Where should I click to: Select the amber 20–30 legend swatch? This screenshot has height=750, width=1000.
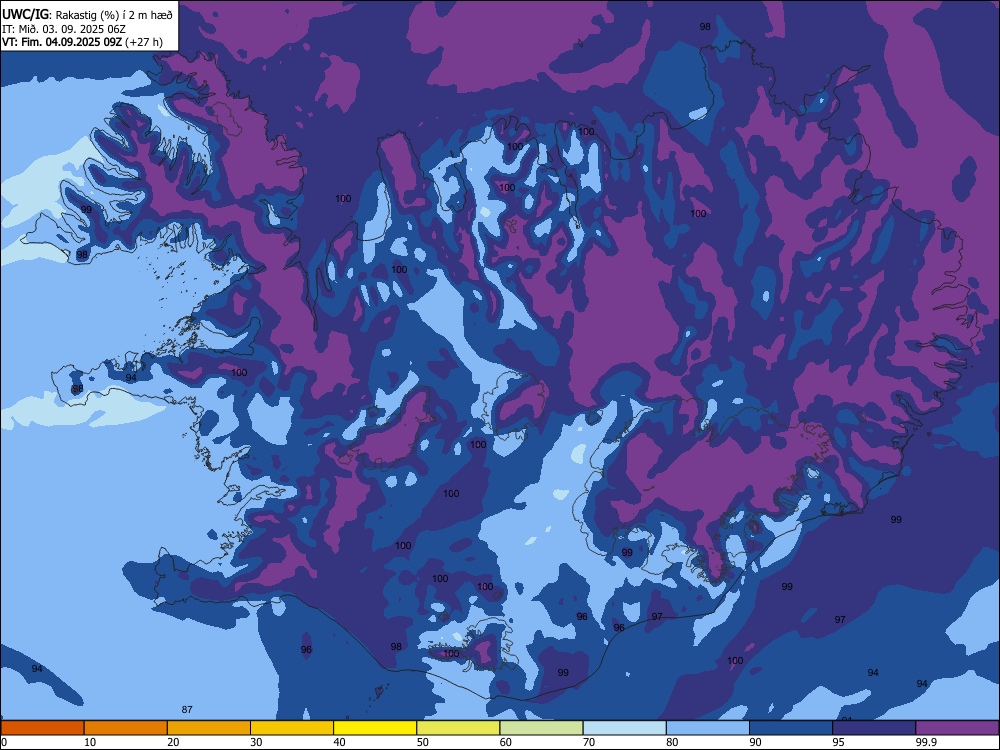(209, 728)
